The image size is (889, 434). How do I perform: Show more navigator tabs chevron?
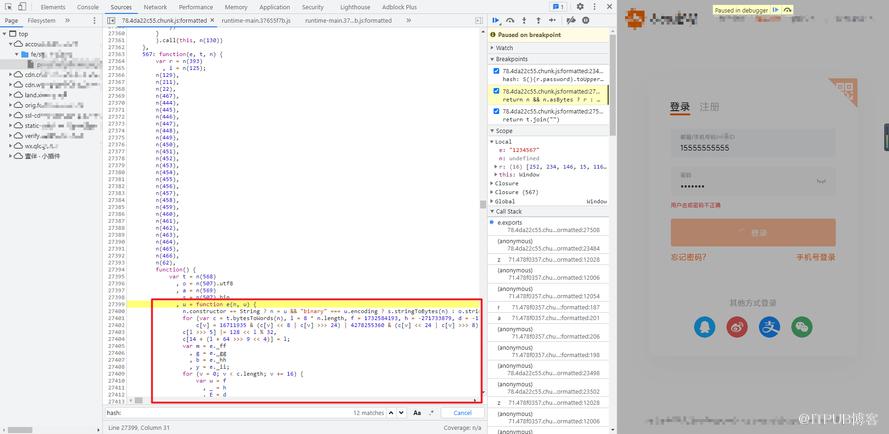point(67,20)
